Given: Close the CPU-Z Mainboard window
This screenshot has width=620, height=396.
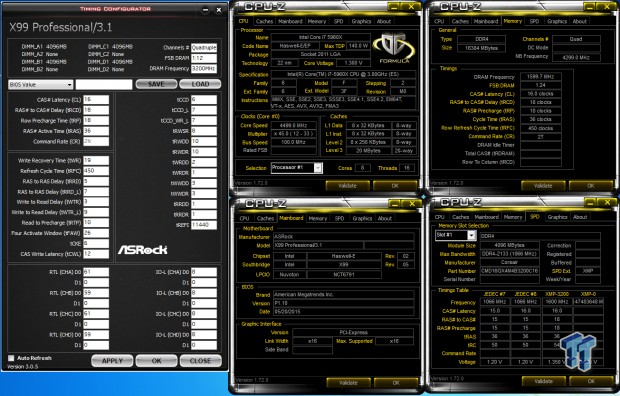Looking at the screenshot, I should click(412, 204).
